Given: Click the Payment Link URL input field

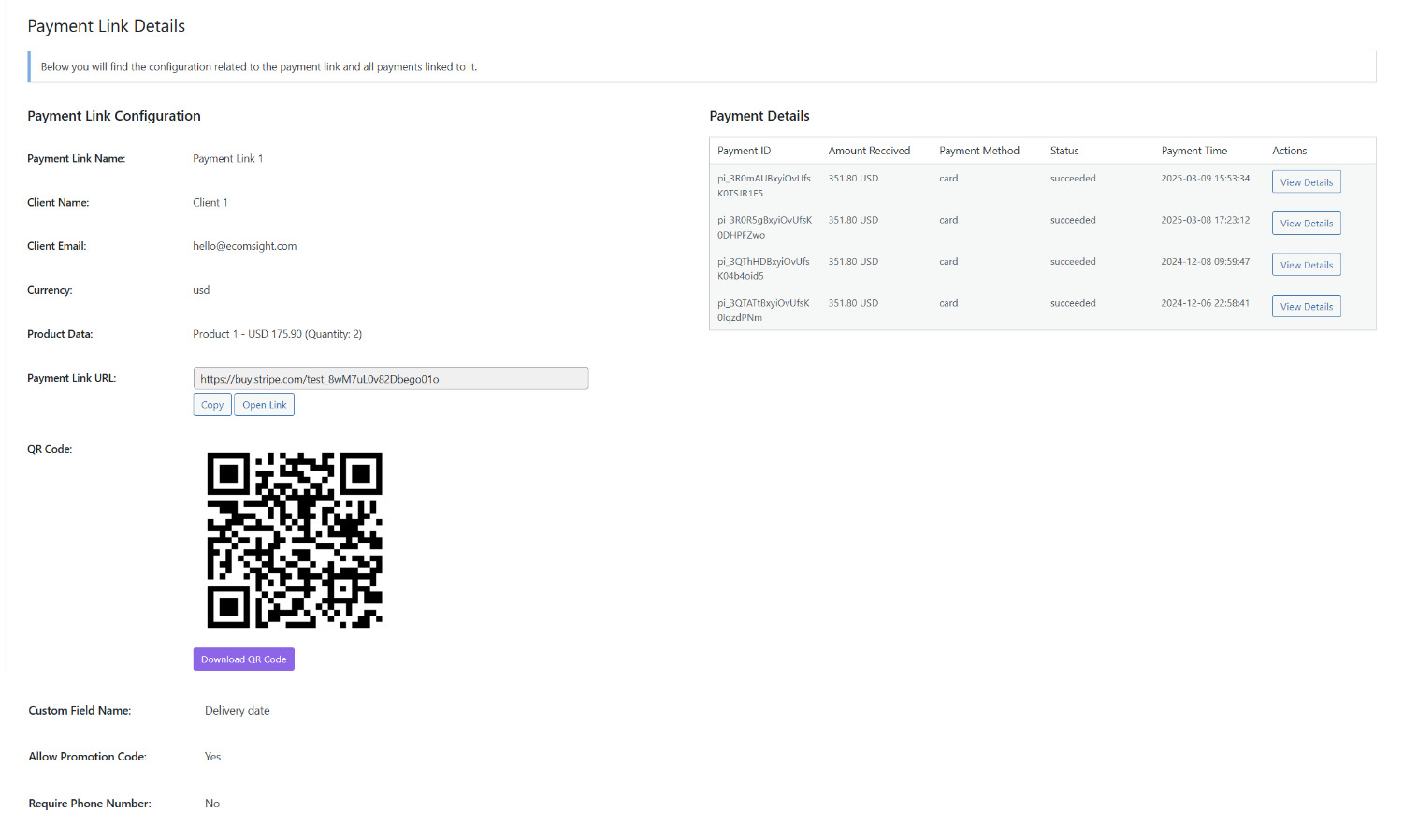Looking at the screenshot, I should click(x=391, y=379).
